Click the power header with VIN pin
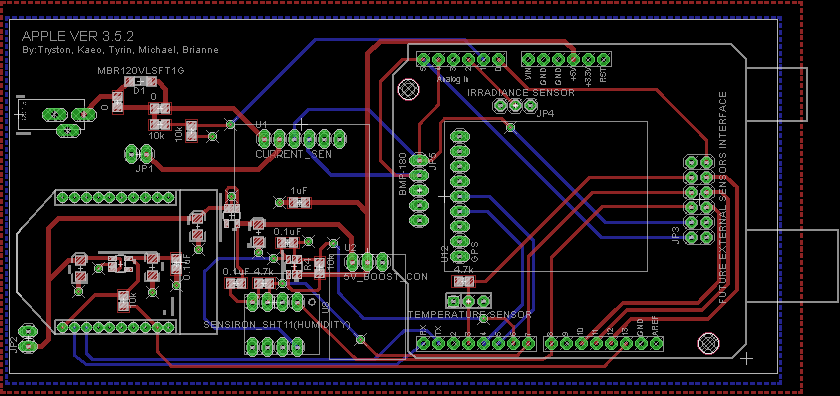The image size is (840, 396). pos(566,59)
